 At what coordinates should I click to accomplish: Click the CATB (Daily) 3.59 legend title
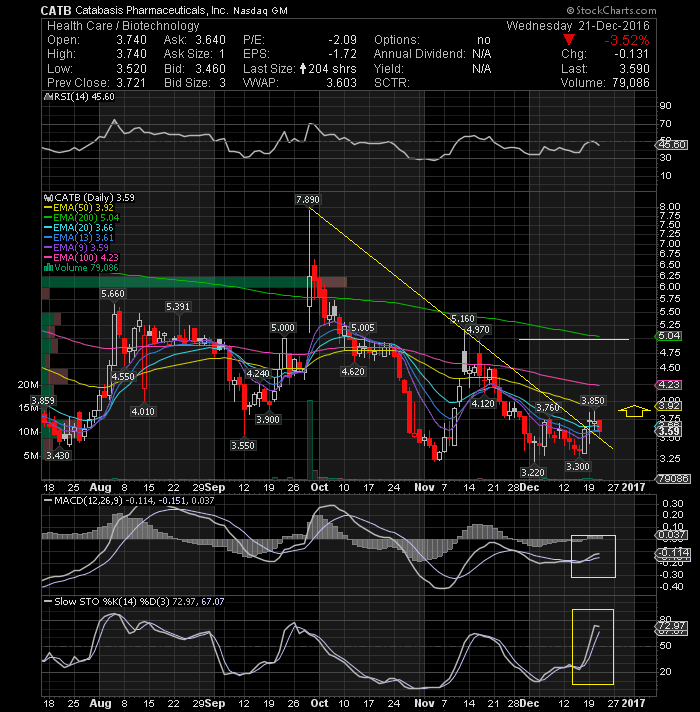94,198
